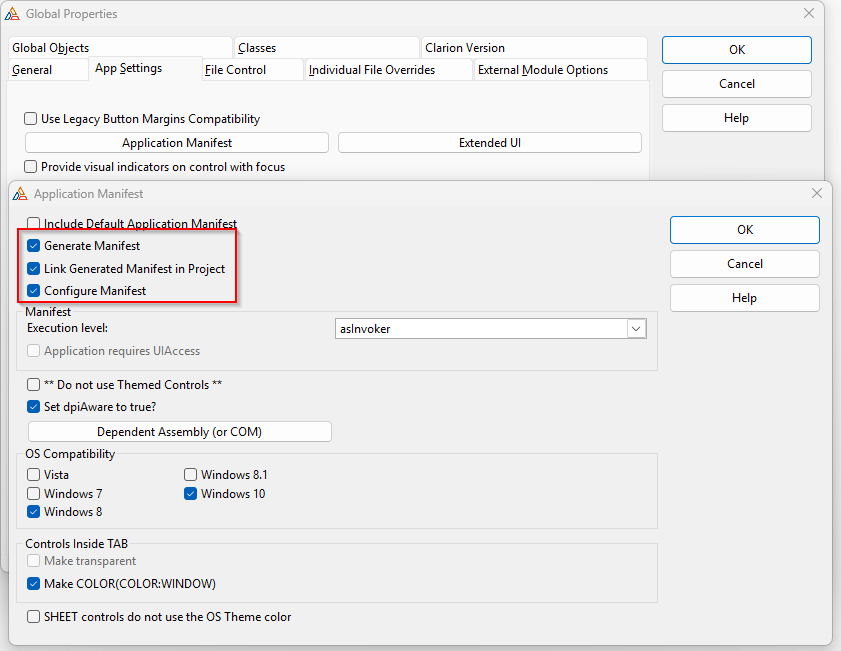Open the Execution level dropdown arrow

coord(636,329)
